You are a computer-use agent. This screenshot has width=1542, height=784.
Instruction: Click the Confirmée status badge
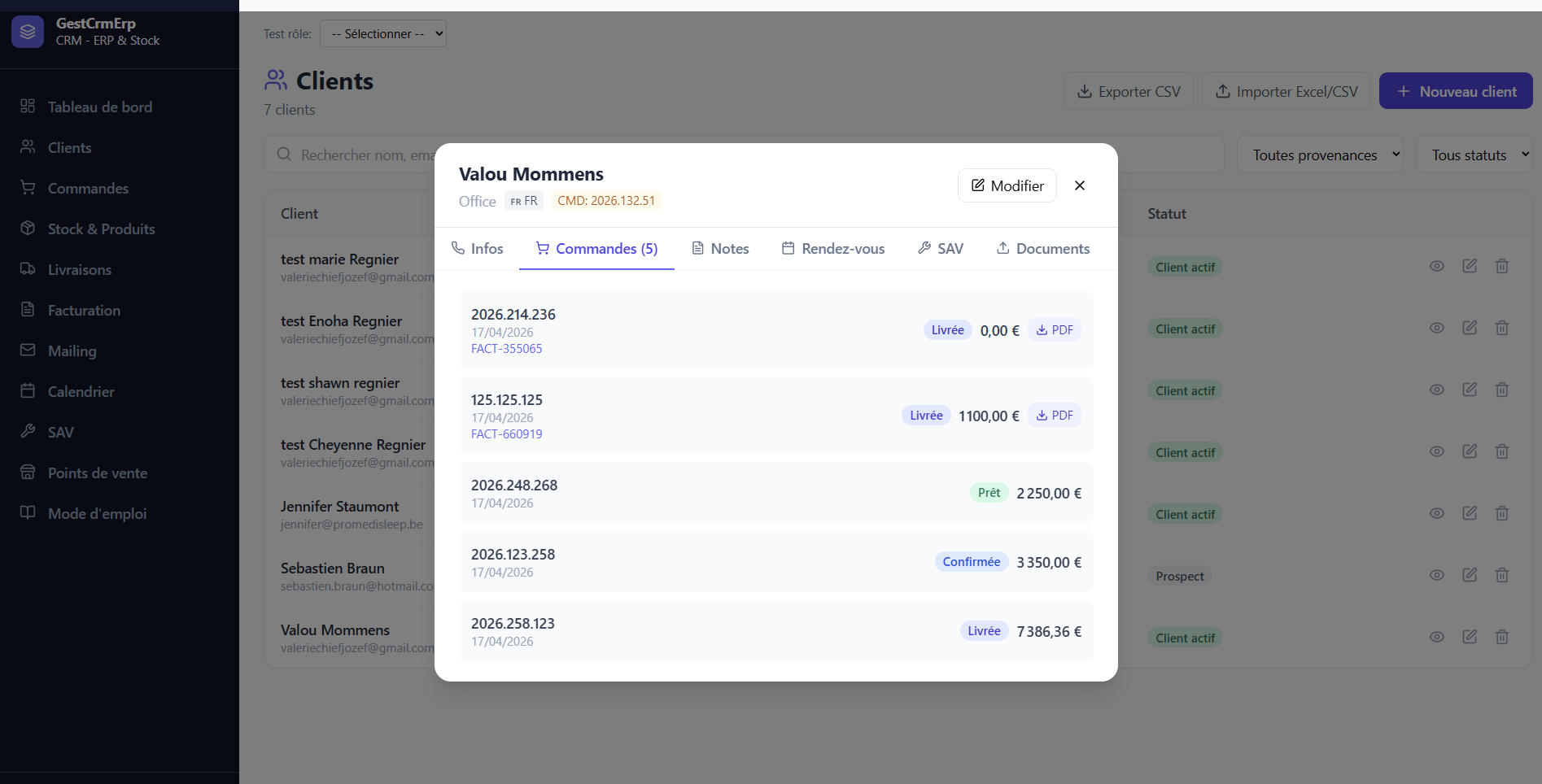pyautogui.click(x=972, y=562)
